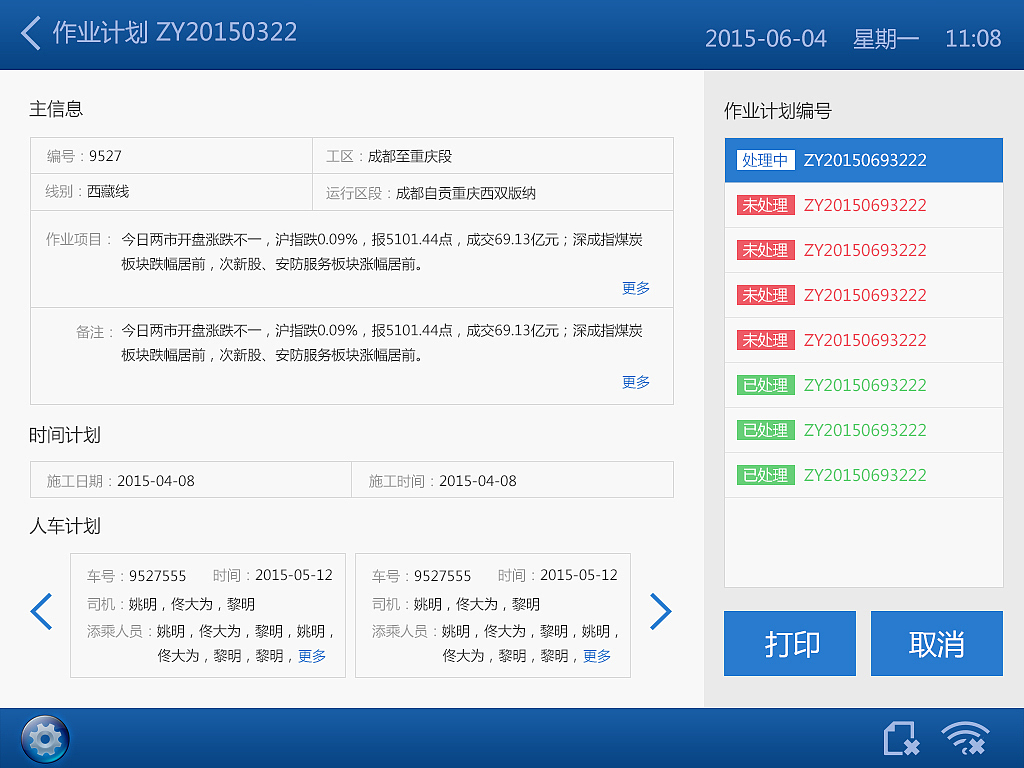The width and height of the screenshot is (1024, 768).
Task: Click the 线别：西藏线 cell
Action: [x=172, y=192]
